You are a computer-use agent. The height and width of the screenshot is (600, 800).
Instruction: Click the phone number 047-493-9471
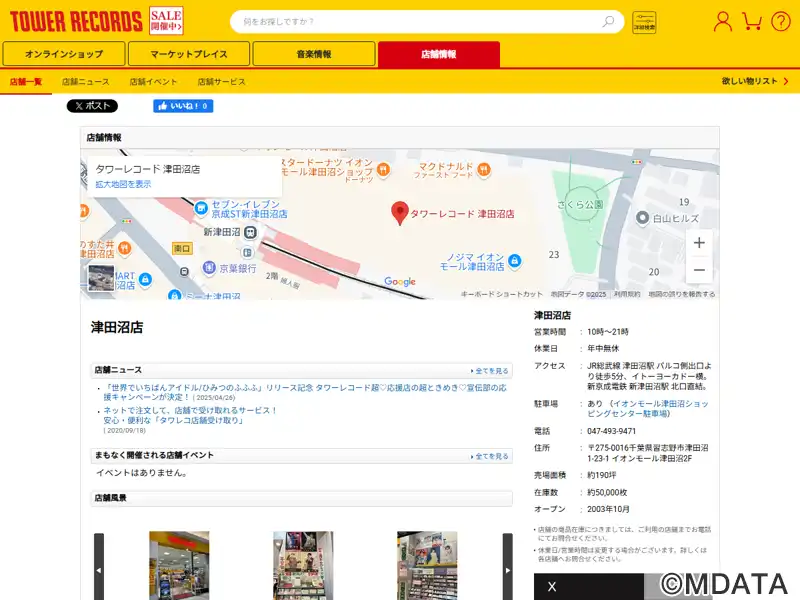[611, 431]
